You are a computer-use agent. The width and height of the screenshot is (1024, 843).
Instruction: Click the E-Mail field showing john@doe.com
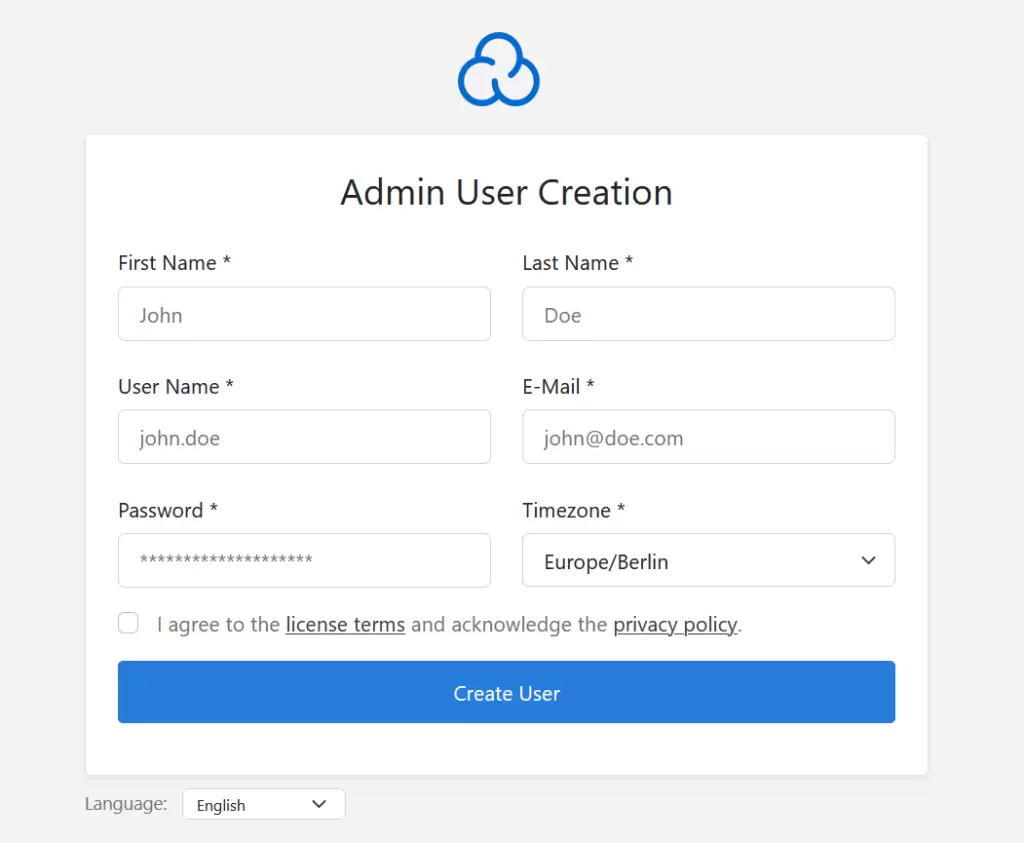point(708,437)
